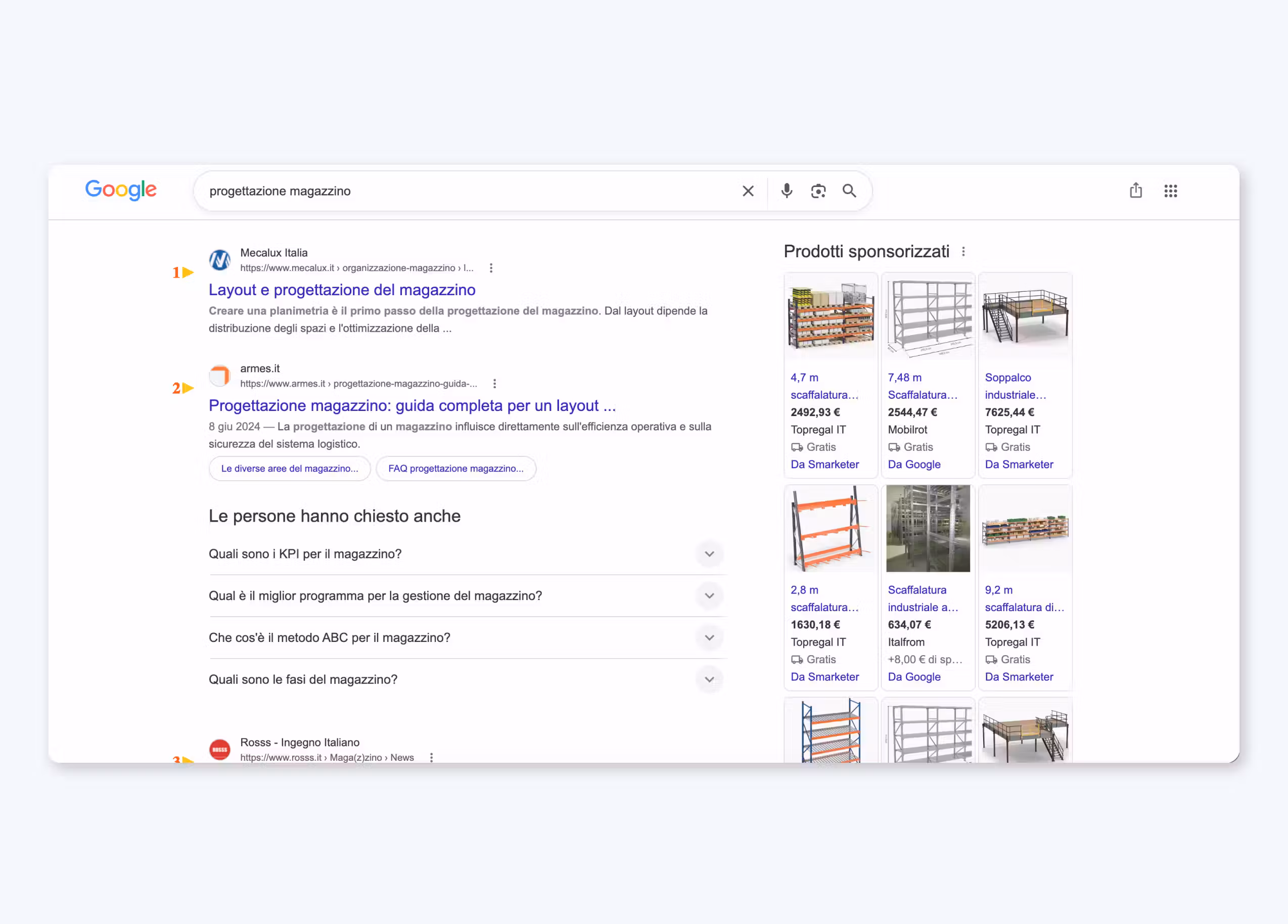This screenshot has height=924, width=1288.
Task: Click '4,7 m scaffalatura...' product title
Action: (824, 386)
